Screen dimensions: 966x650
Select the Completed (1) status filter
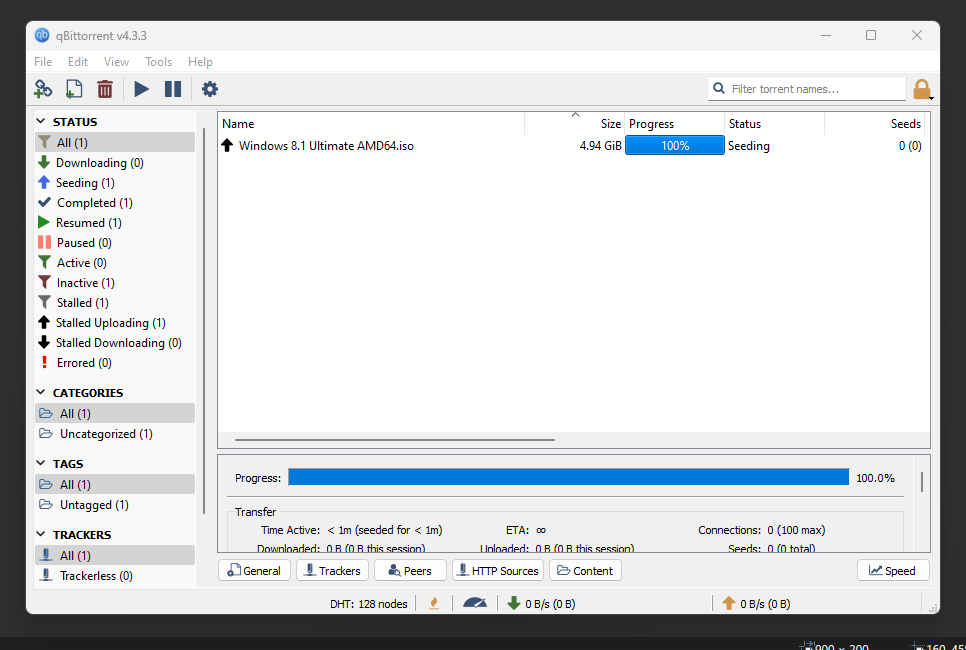point(115,203)
